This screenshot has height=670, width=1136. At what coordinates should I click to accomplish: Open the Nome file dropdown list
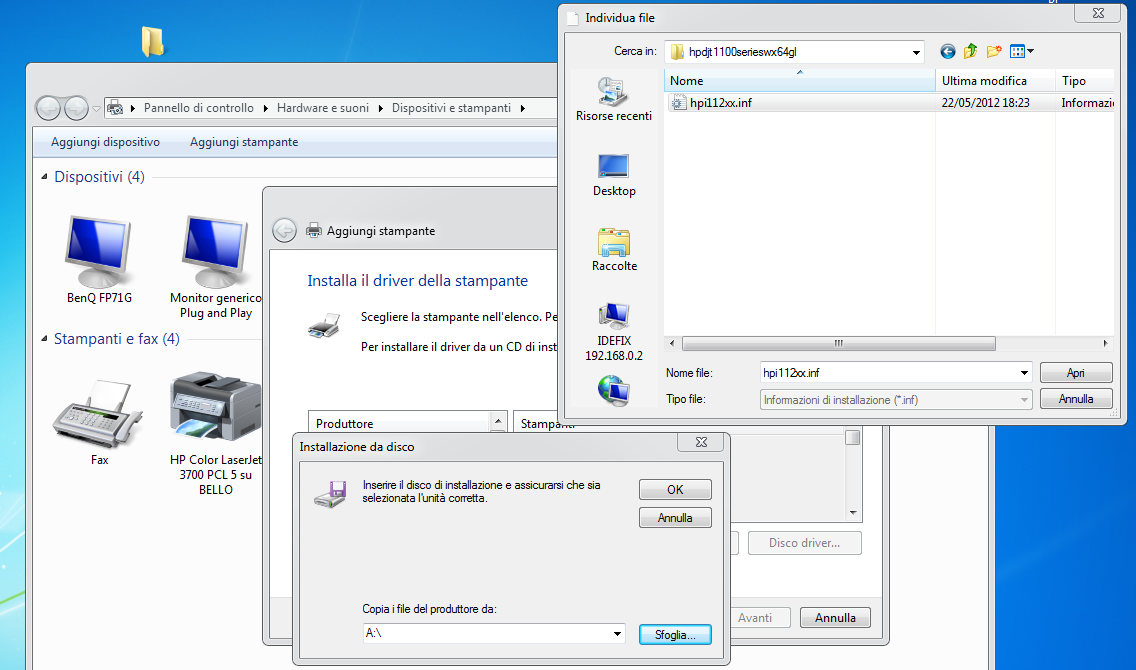tap(1023, 373)
